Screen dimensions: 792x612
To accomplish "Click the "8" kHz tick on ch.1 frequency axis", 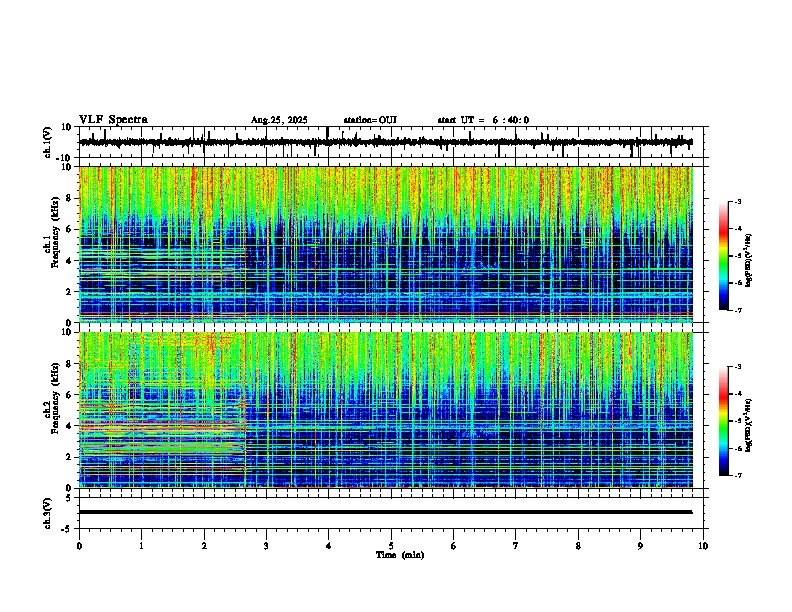I will tap(70, 198).
